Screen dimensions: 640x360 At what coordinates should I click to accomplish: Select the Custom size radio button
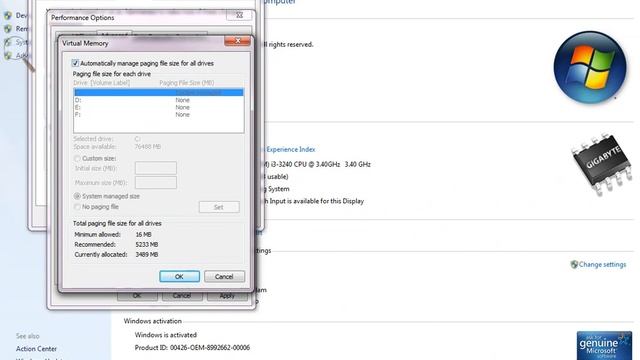click(x=77, y=158)
